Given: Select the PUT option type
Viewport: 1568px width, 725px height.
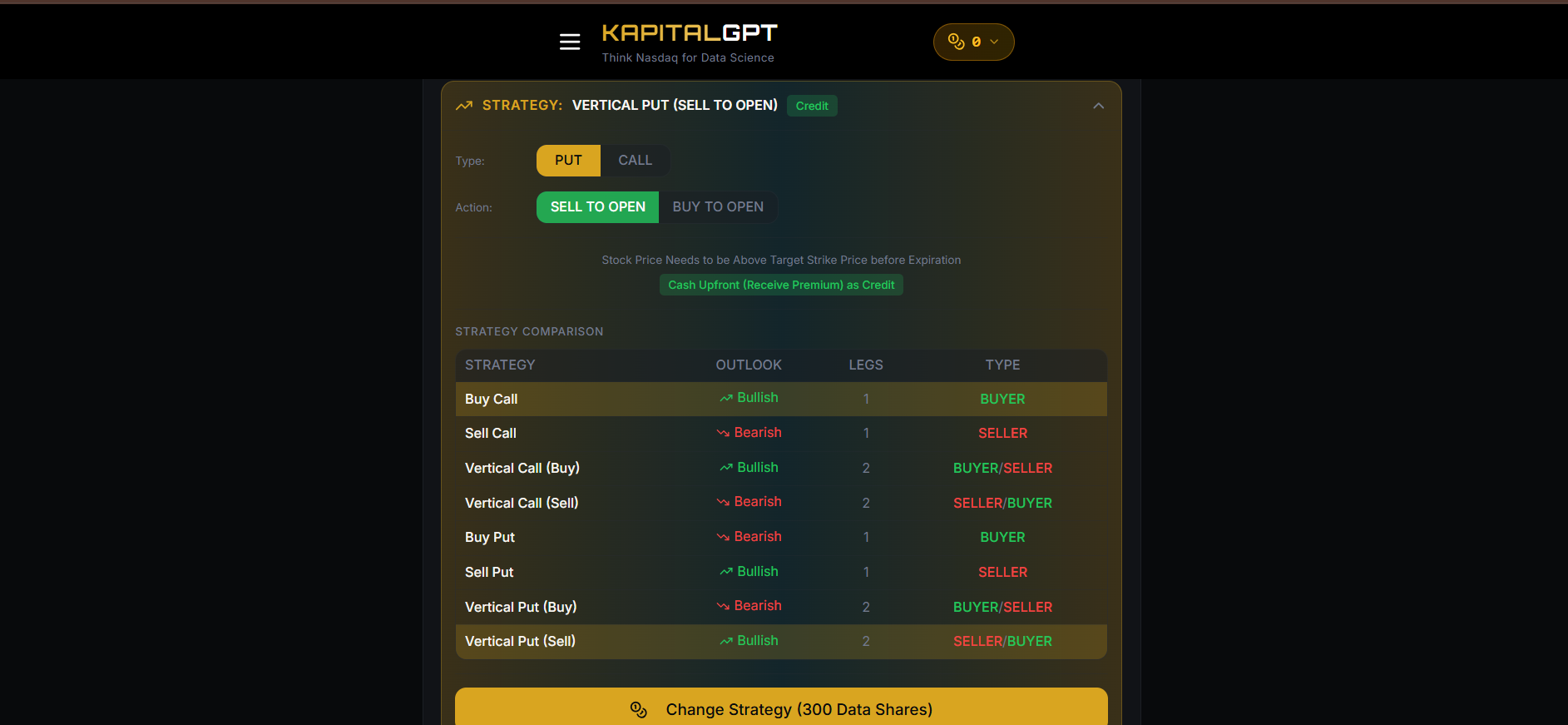Looking at the screenshot, I should coord(568,161).
